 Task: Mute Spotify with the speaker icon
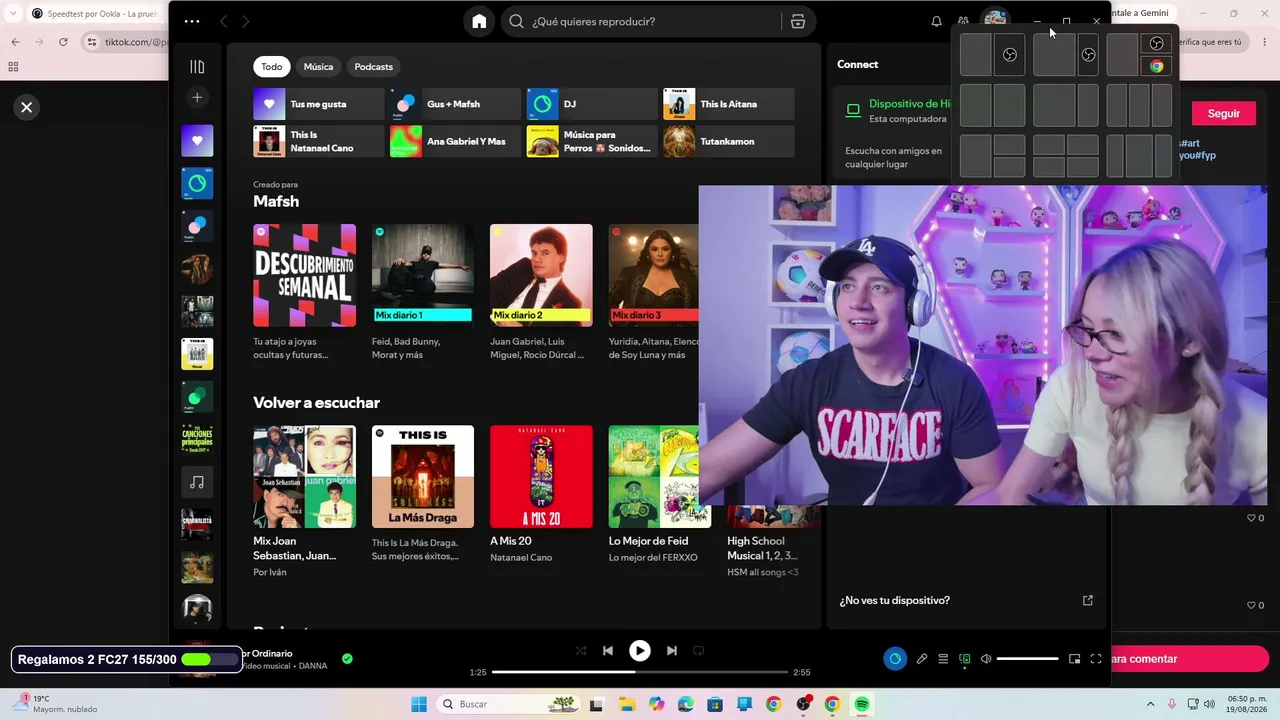[x=986, y=659]
